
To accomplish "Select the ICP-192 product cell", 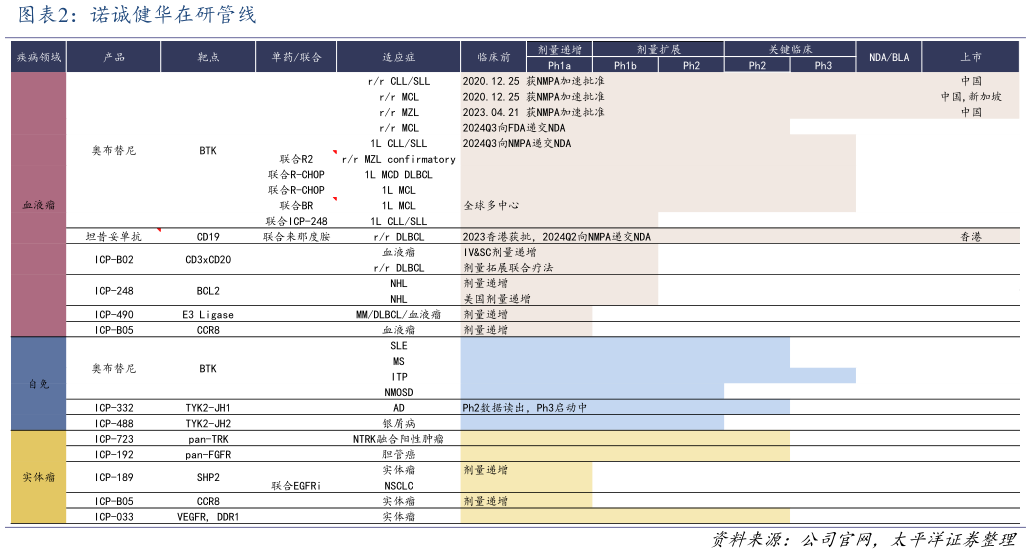I will pos(114,454).
